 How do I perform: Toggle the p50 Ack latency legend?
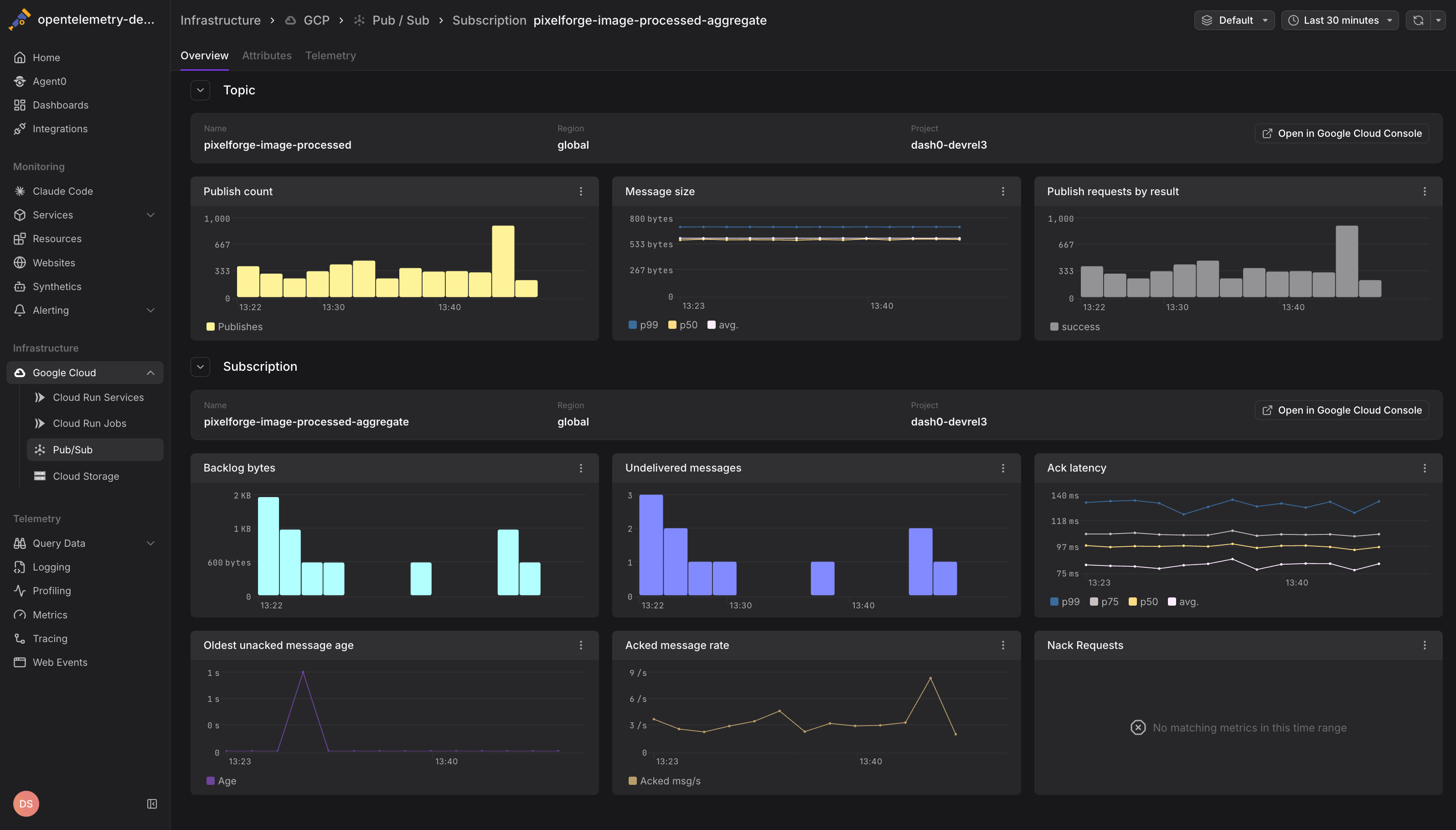(x=1143, y=602)
